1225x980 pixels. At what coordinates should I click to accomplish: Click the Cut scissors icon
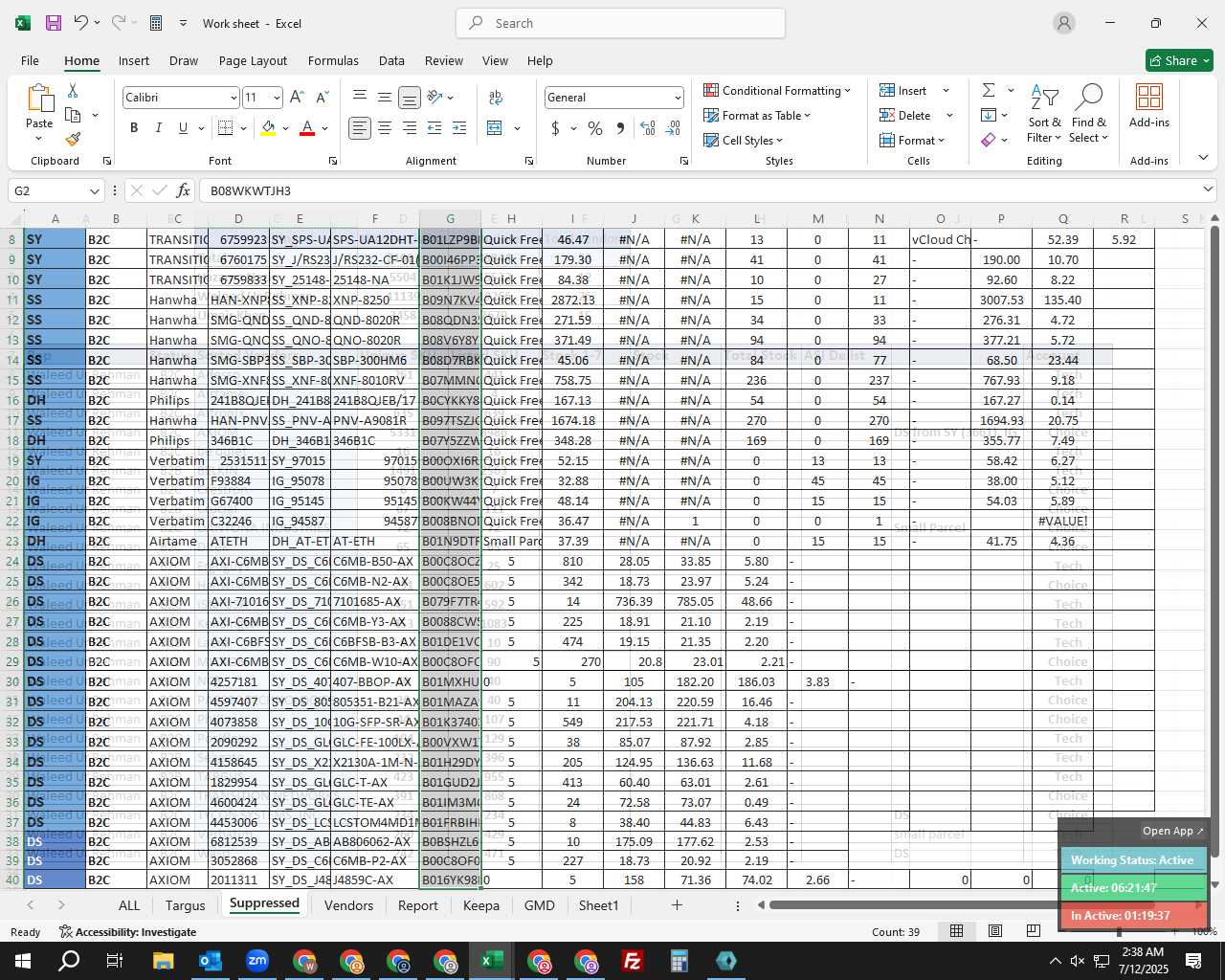click(73, 90)
